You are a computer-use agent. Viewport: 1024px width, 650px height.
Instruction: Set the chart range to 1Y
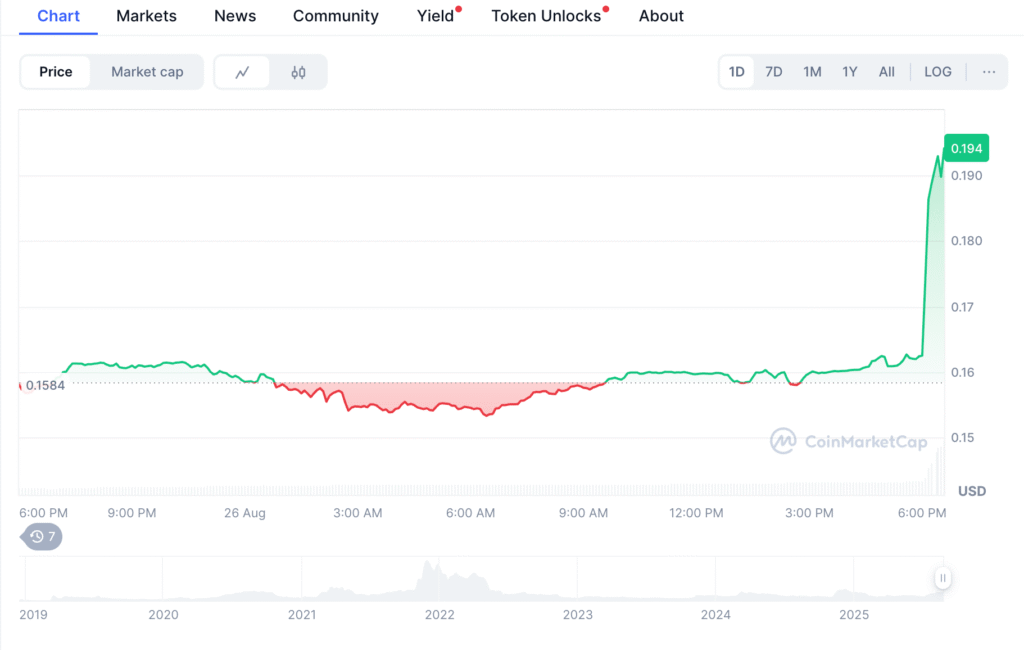pos(849,72)
